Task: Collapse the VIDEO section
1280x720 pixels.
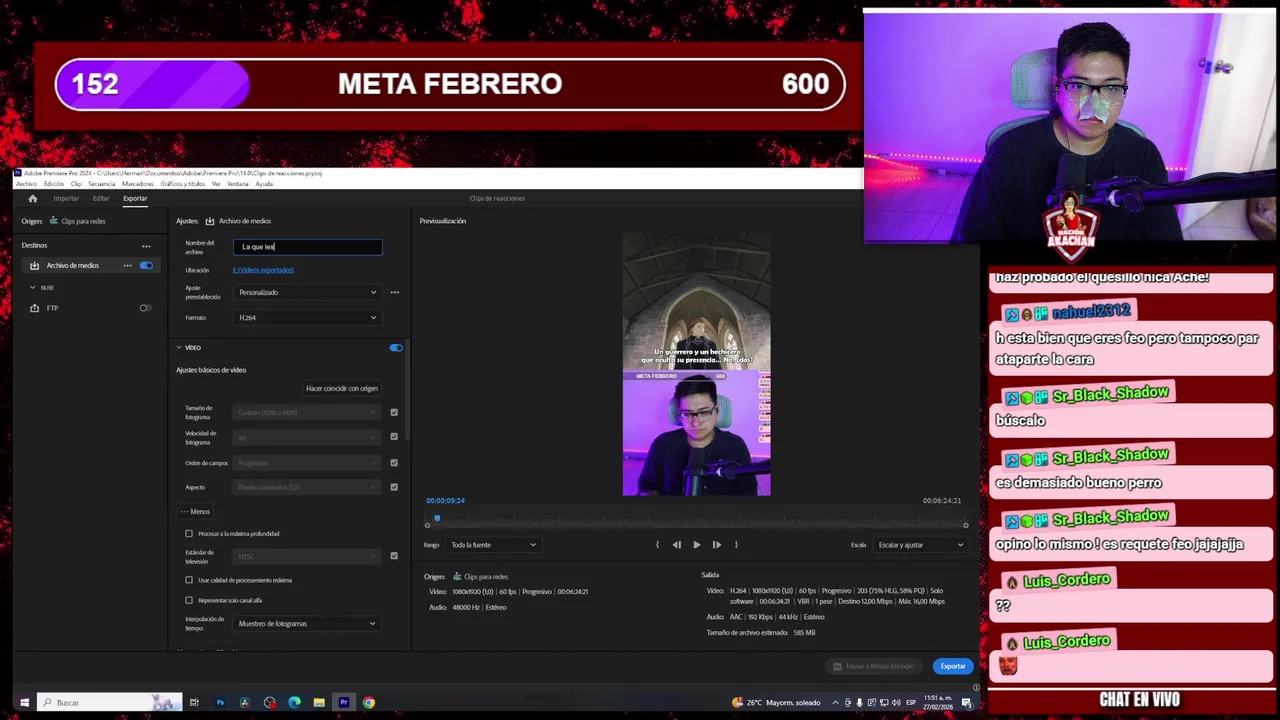Action: [x=179, y=348]
